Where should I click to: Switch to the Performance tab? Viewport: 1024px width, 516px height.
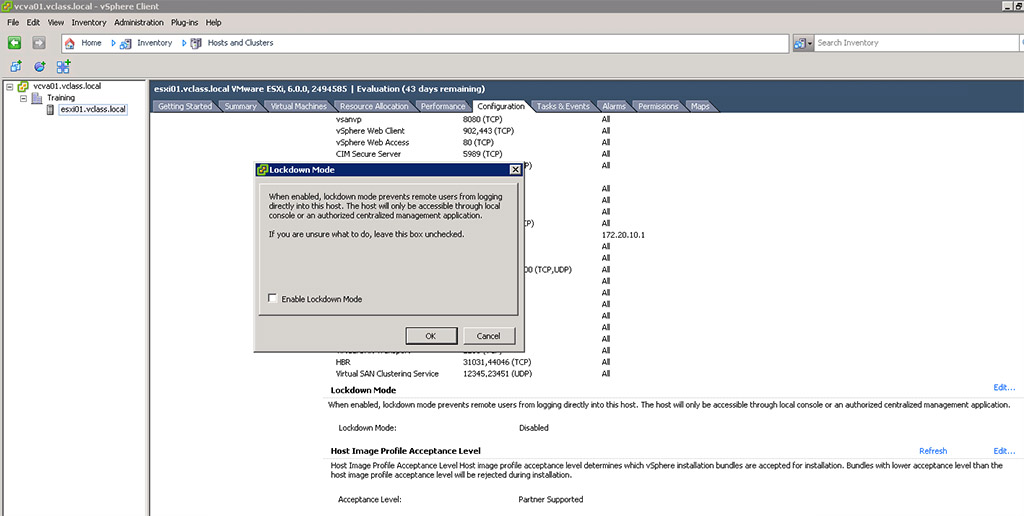pos(443,106)
